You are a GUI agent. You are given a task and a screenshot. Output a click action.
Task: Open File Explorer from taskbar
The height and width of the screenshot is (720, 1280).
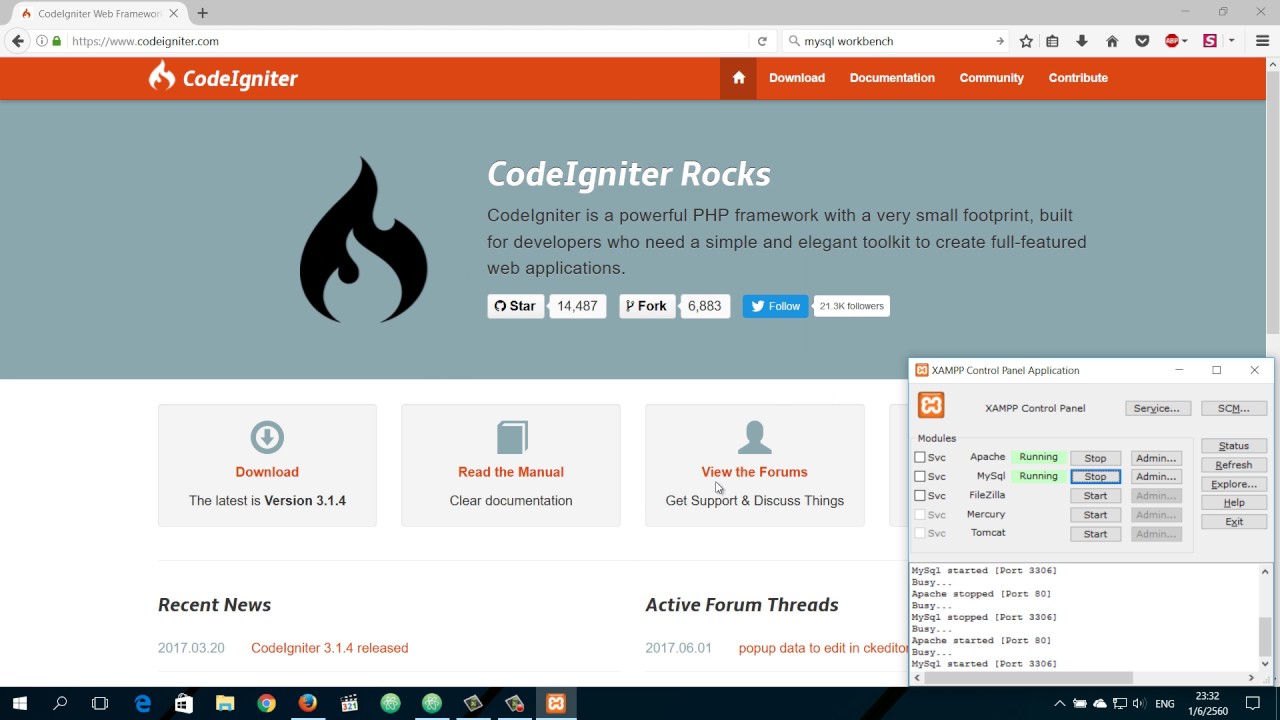pyautogui.click(x=225, y=704)
